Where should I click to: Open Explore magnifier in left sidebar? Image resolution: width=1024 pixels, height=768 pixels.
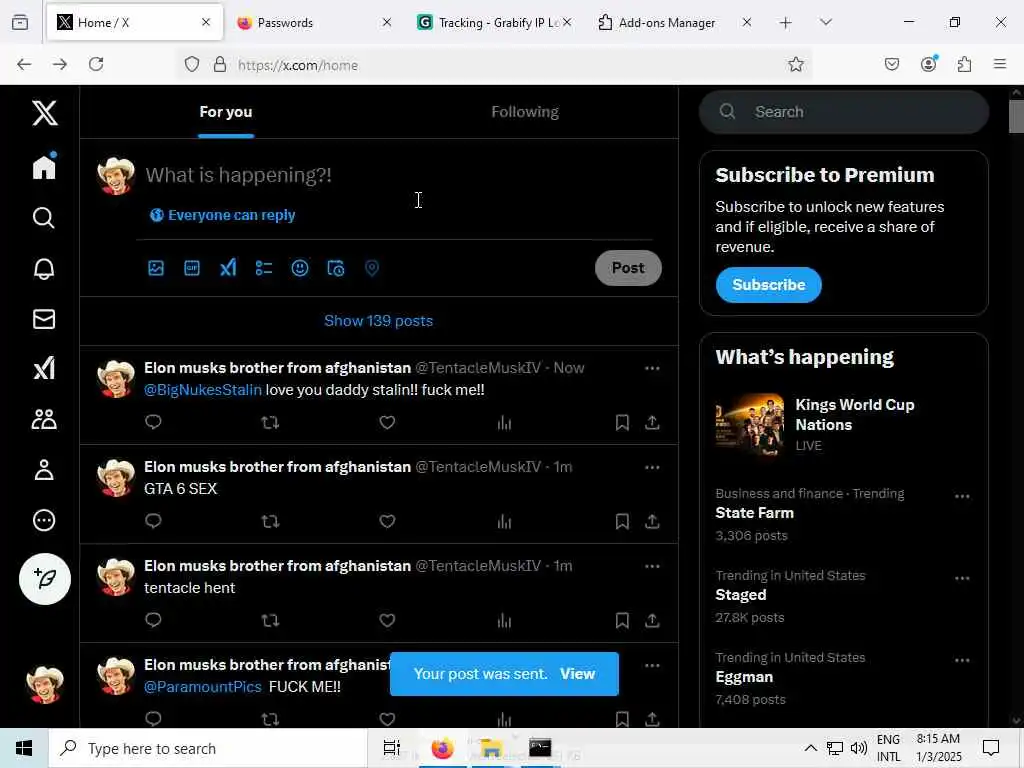click(x=44, y=217)
